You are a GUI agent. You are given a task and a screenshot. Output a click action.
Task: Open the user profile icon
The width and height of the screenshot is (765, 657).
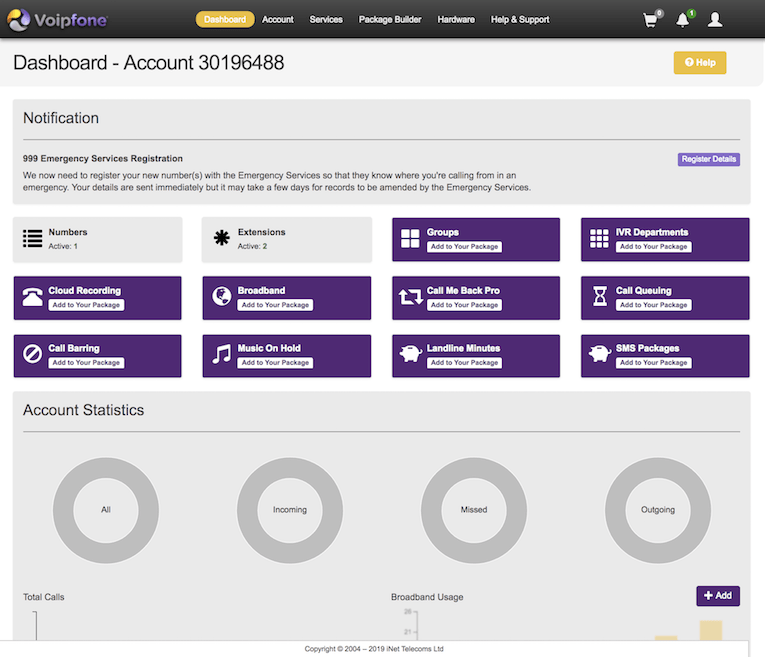pyautogui.click(x=715, y=20)
